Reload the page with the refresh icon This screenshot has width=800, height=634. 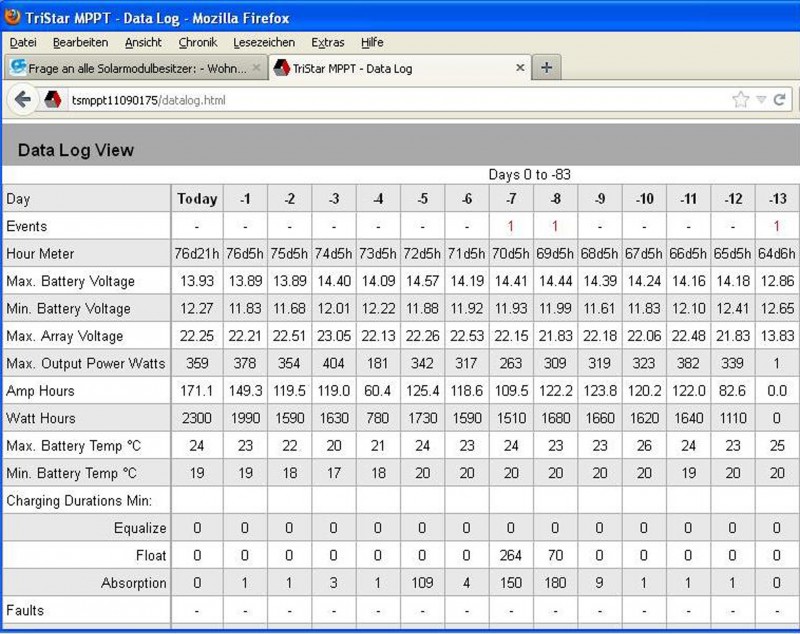click(x=779, y=100)
